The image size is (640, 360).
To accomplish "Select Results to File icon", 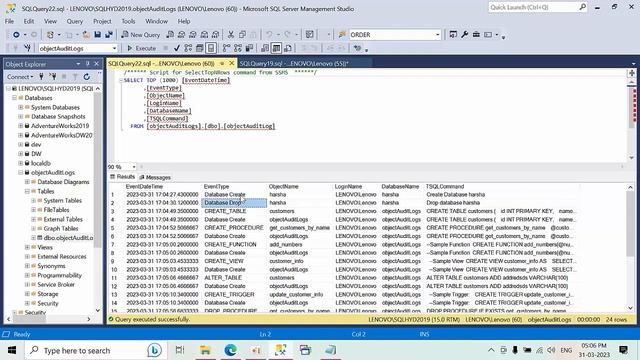I will point(288,48).
